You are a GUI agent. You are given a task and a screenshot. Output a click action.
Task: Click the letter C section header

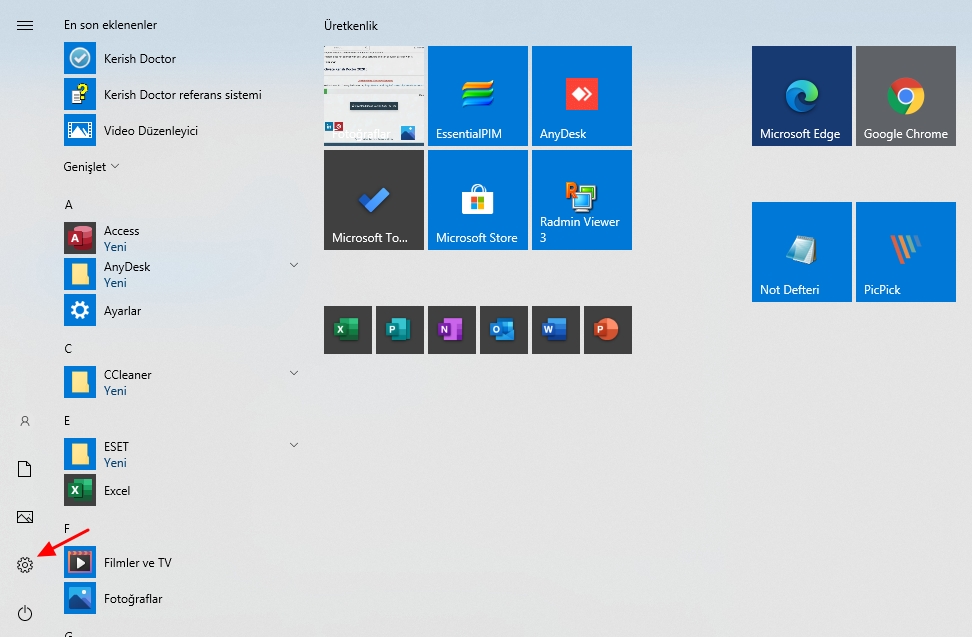[x=68, y=349]
